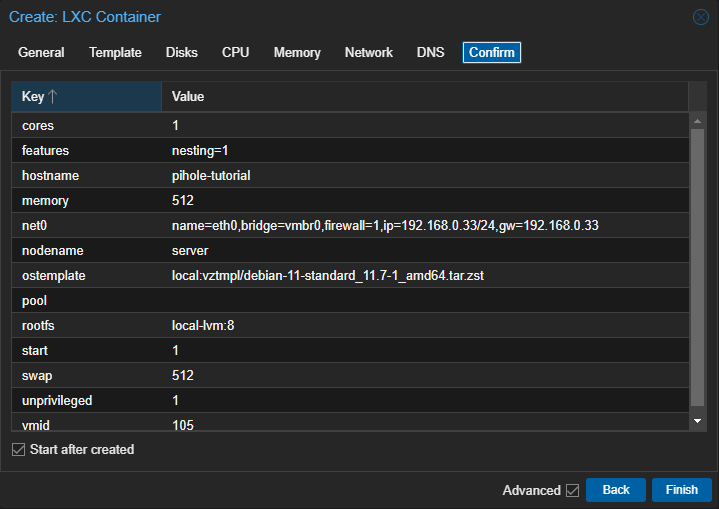
Task: Select the Confirm tab
Action: [x=492, y=53]
